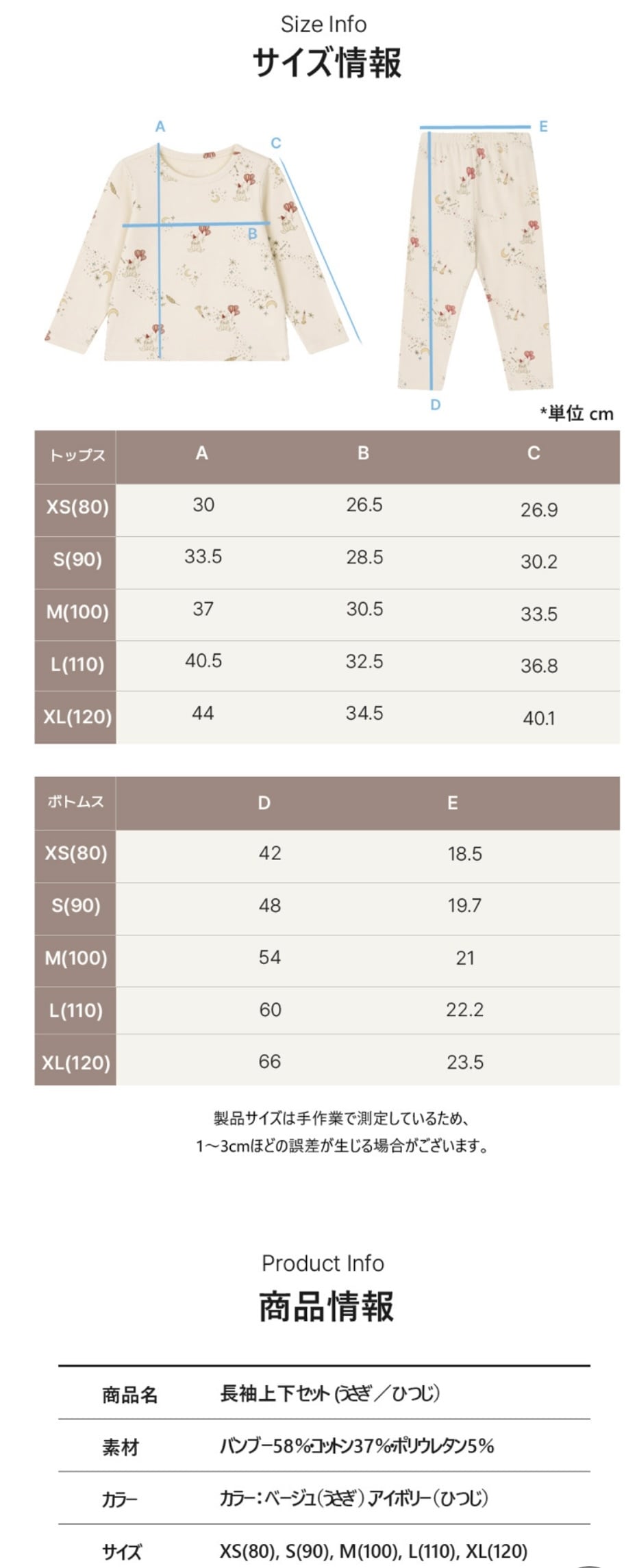The width and height of the screenshot is (637, 1568).
Task: Click column header D in bottoms table
Action: [264, 803]
